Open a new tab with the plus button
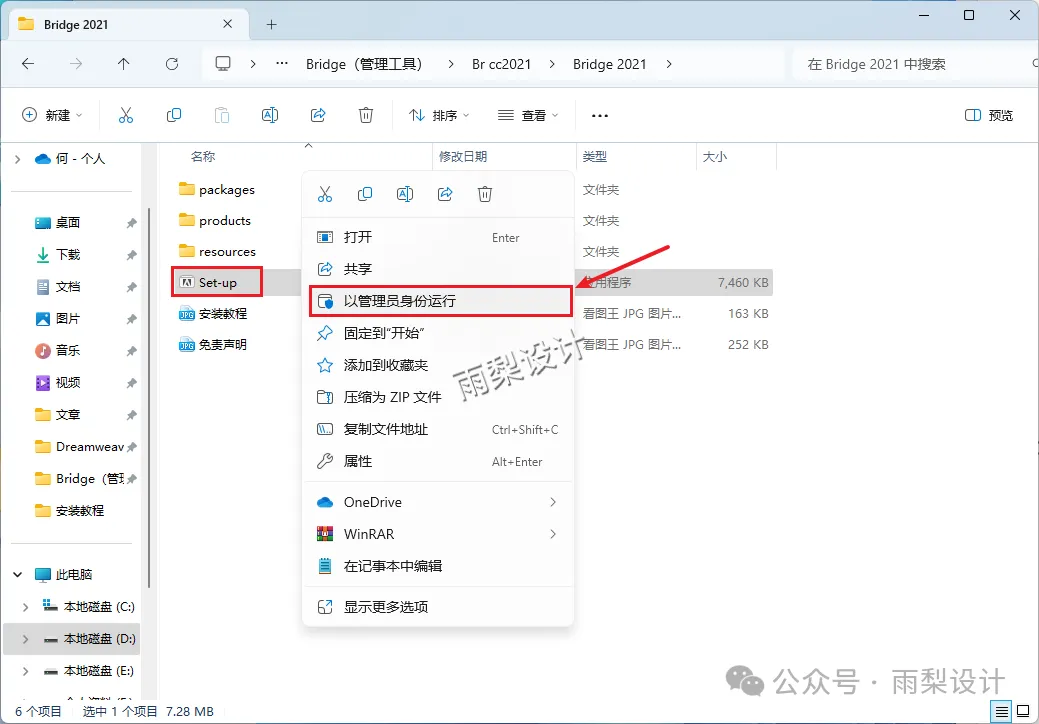Viewport: 1039px width, 724px height. point(271,25)
